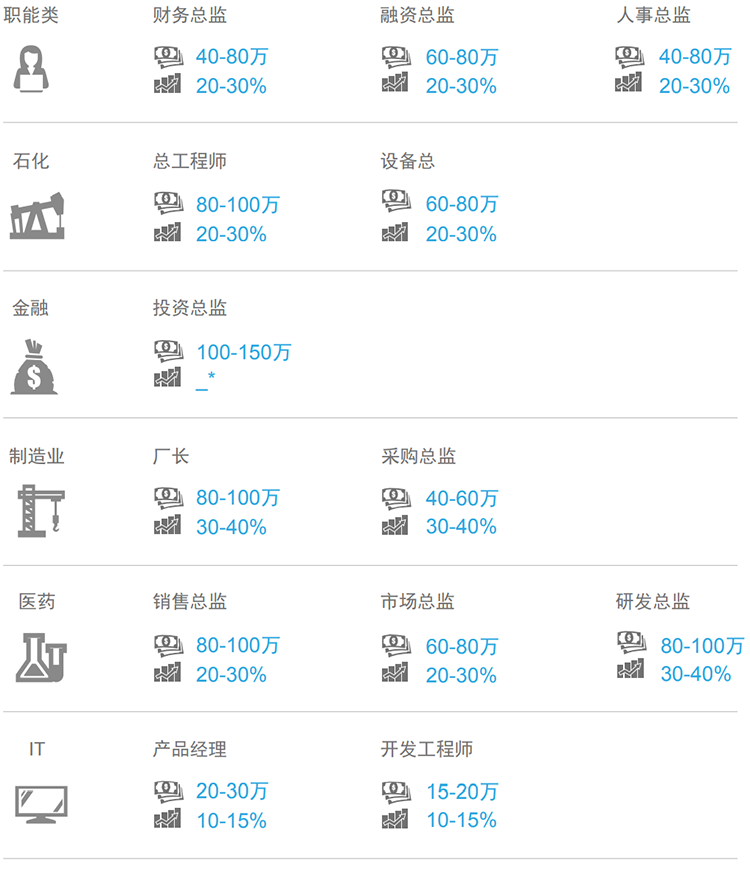This screenshot has width=750, height=872.
Task: Click the 销售总监 20-30% growth figure
Action: (231, 675)
